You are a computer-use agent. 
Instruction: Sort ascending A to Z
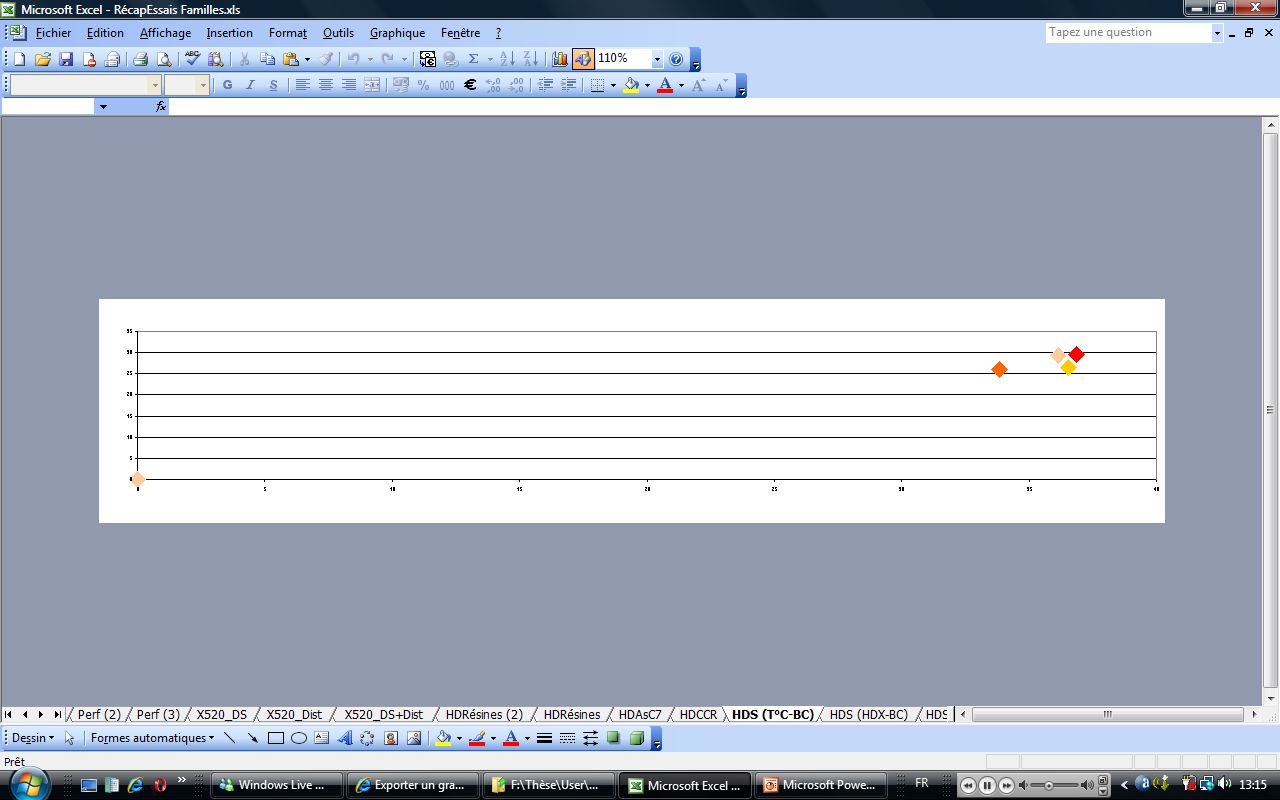(507, 59)
